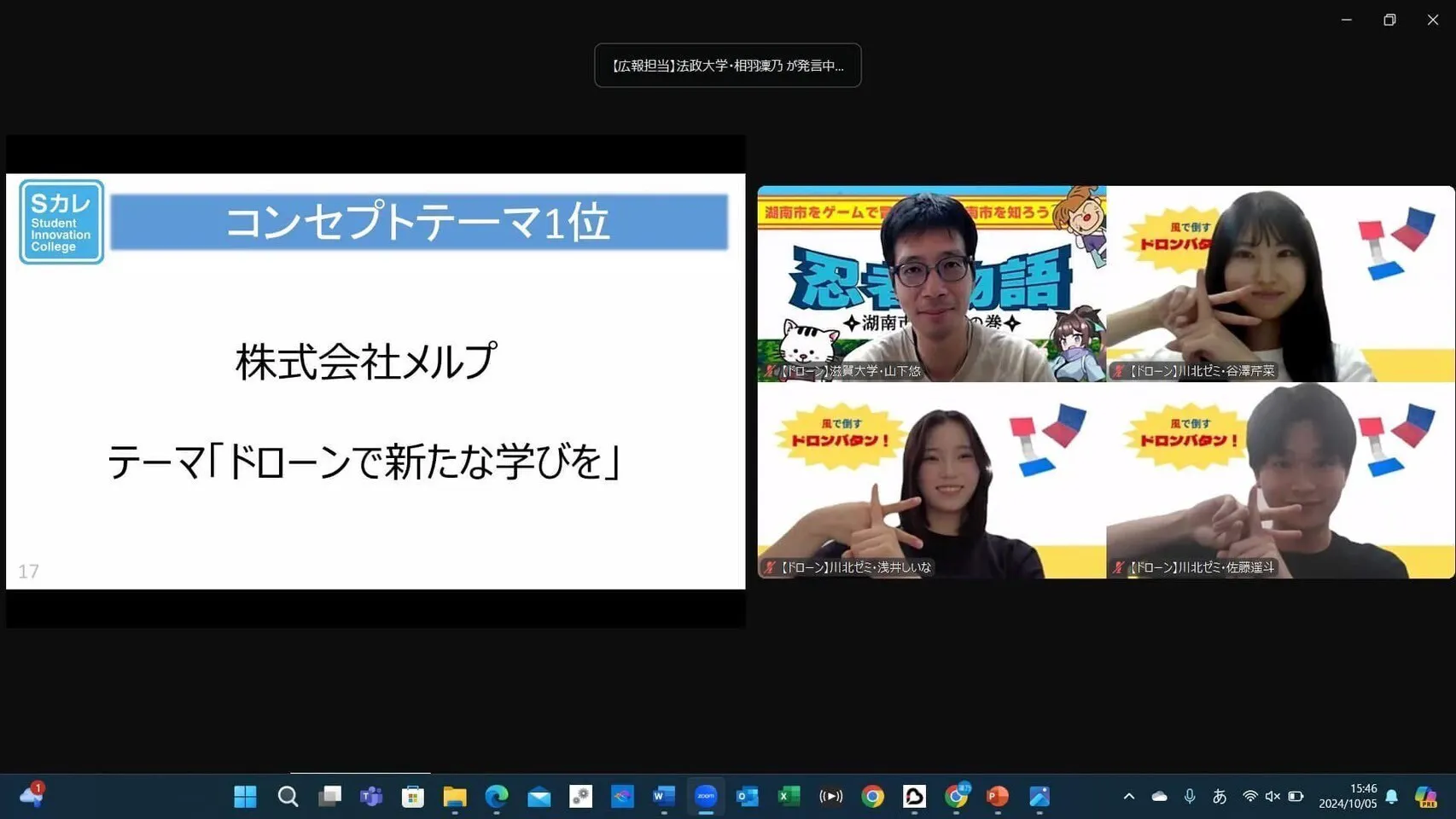Toggle Japanese IME input mode indicator

tap(1219, 796)
